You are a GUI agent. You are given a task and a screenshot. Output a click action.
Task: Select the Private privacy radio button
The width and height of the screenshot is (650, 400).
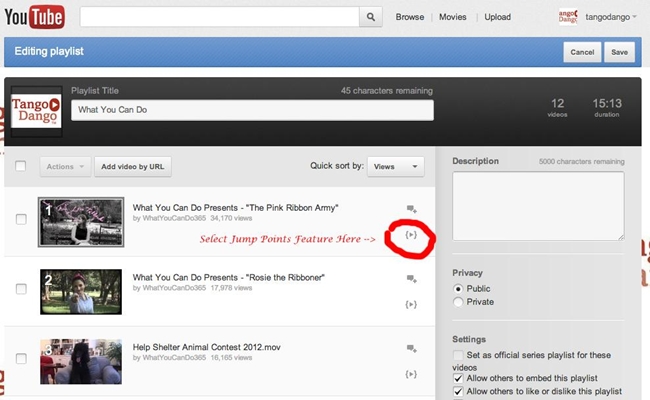pyautogui.click(x=458, y=301)
